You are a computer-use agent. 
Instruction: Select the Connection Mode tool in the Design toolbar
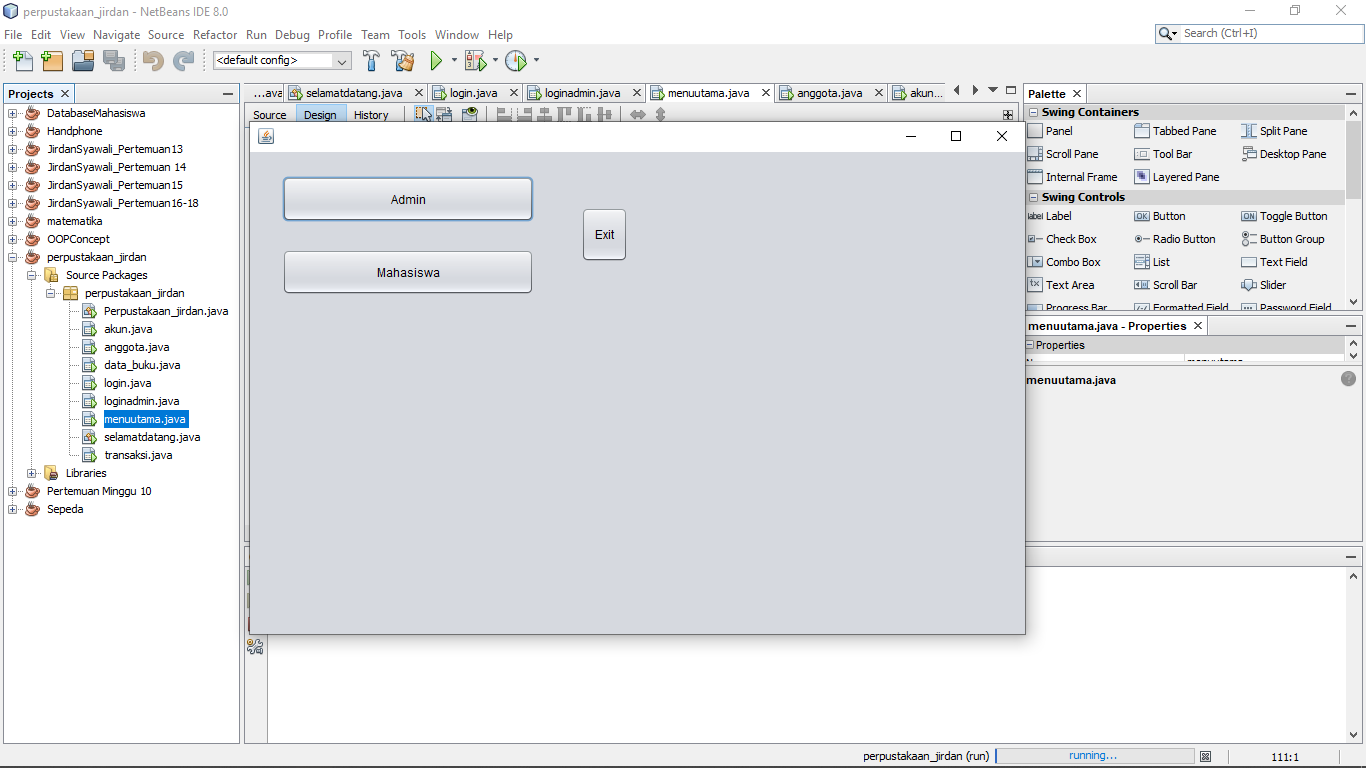point(443,113)
